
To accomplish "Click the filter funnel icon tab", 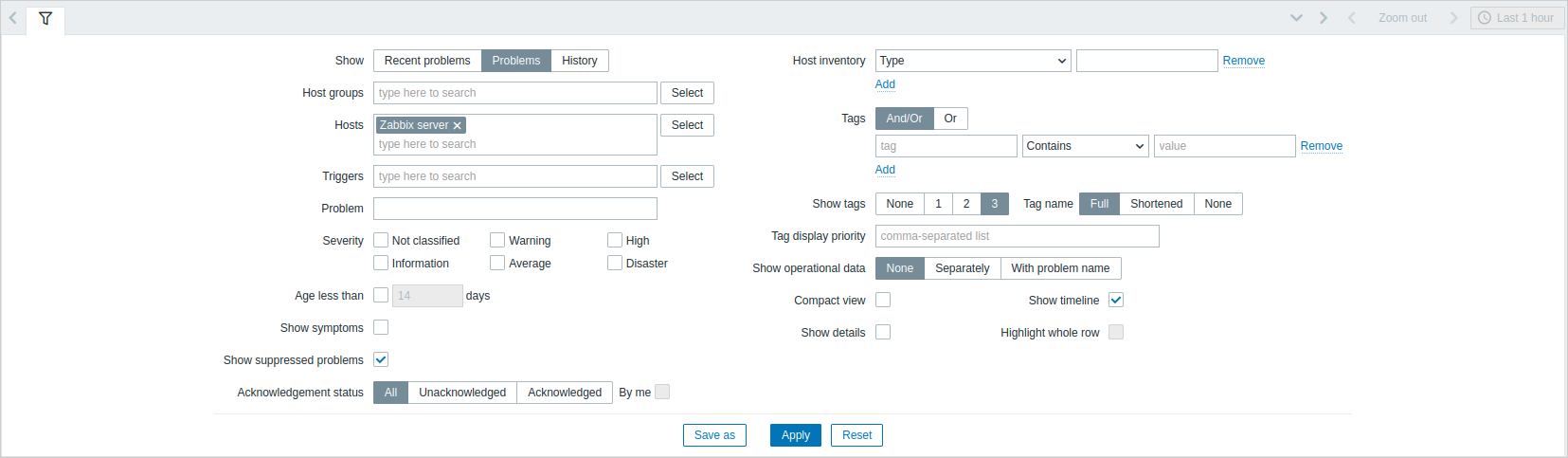I will 45,18.
